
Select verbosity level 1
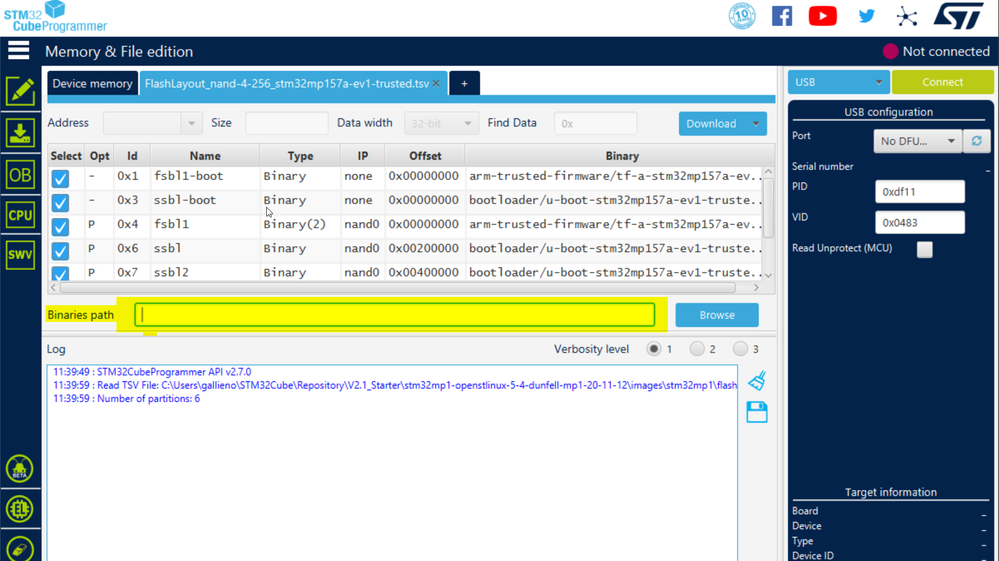pyautogui.click(x=654, y=349)
